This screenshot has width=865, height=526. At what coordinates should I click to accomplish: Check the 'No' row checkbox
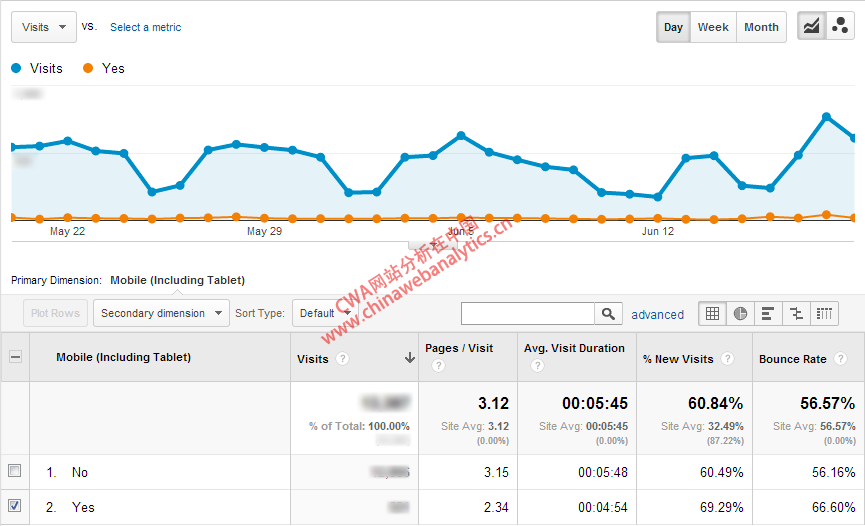(x=14, y=471)
